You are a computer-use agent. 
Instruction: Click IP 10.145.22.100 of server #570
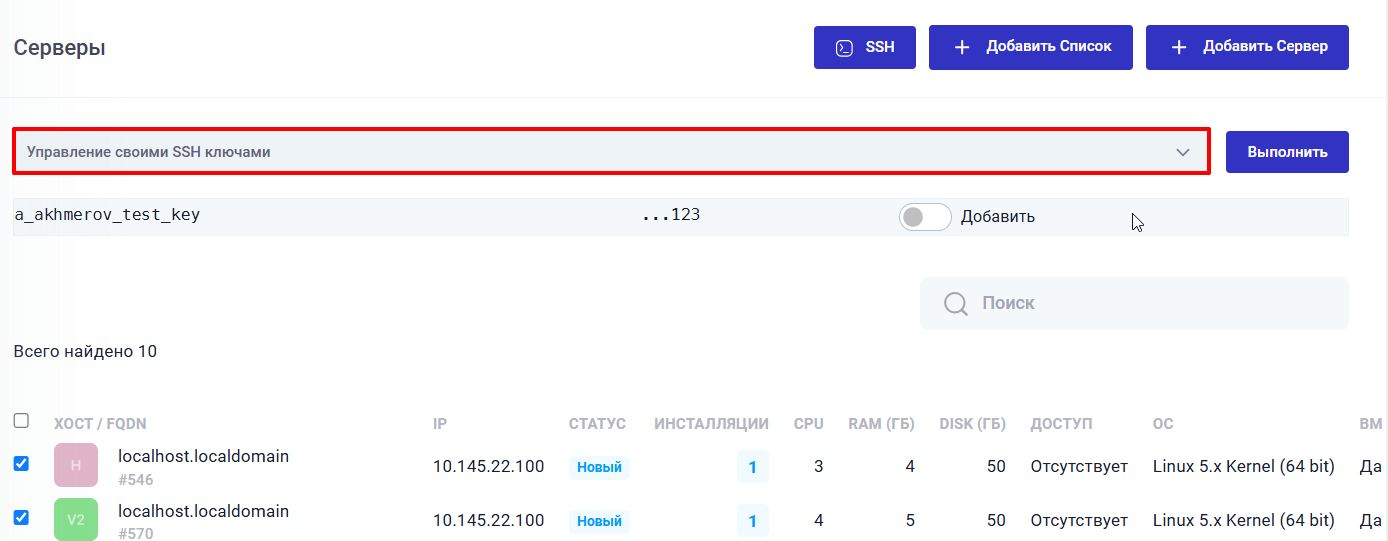pos(489,520)
